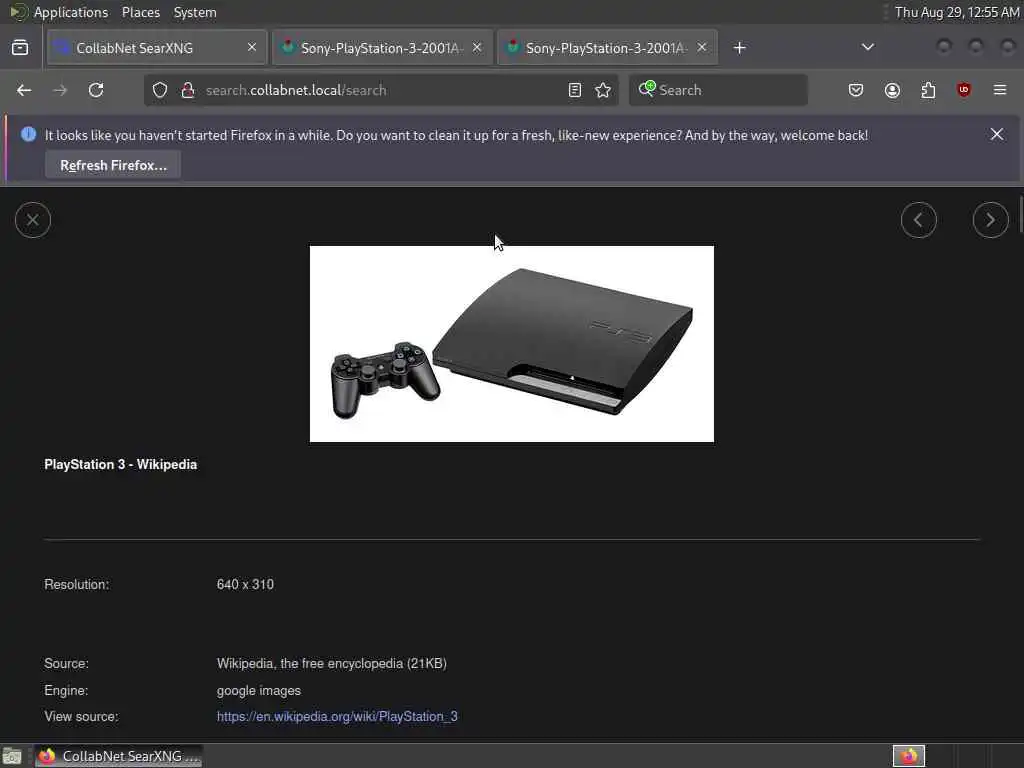Open the extensions puzzle icon

928,90
